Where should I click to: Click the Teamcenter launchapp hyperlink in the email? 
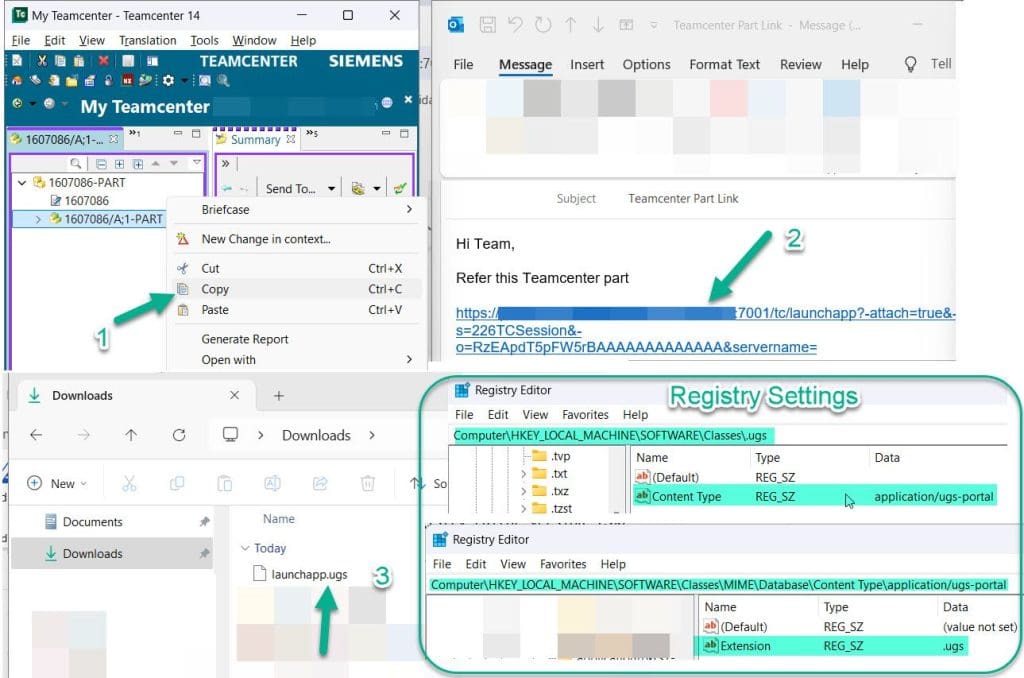[705, 331]
